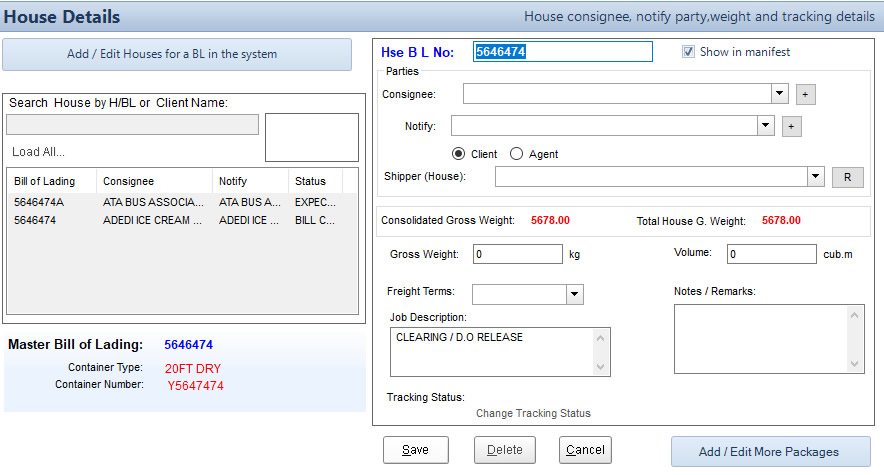The width and height of the screenshot is (884, 475).
Task: Click Add / Edit Houses for a BL button
Action: pyautogui.click(x=177, y=54)
